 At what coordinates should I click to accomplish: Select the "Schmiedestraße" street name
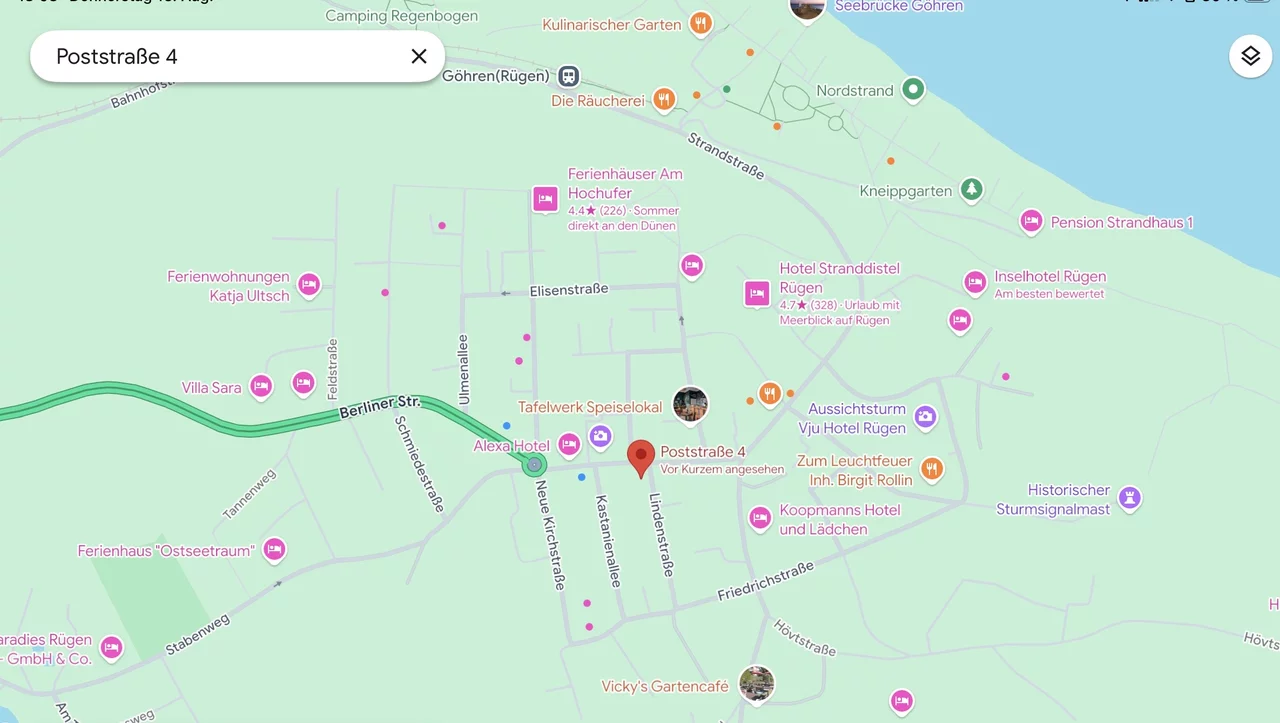point(420,464)
